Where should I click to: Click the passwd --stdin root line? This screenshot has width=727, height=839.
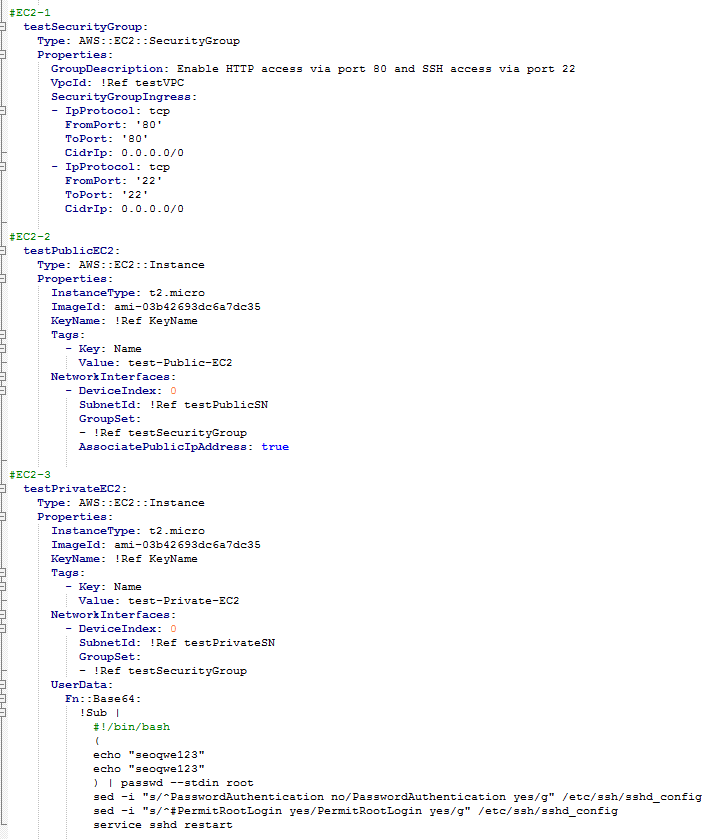click(x=173, y=783)
